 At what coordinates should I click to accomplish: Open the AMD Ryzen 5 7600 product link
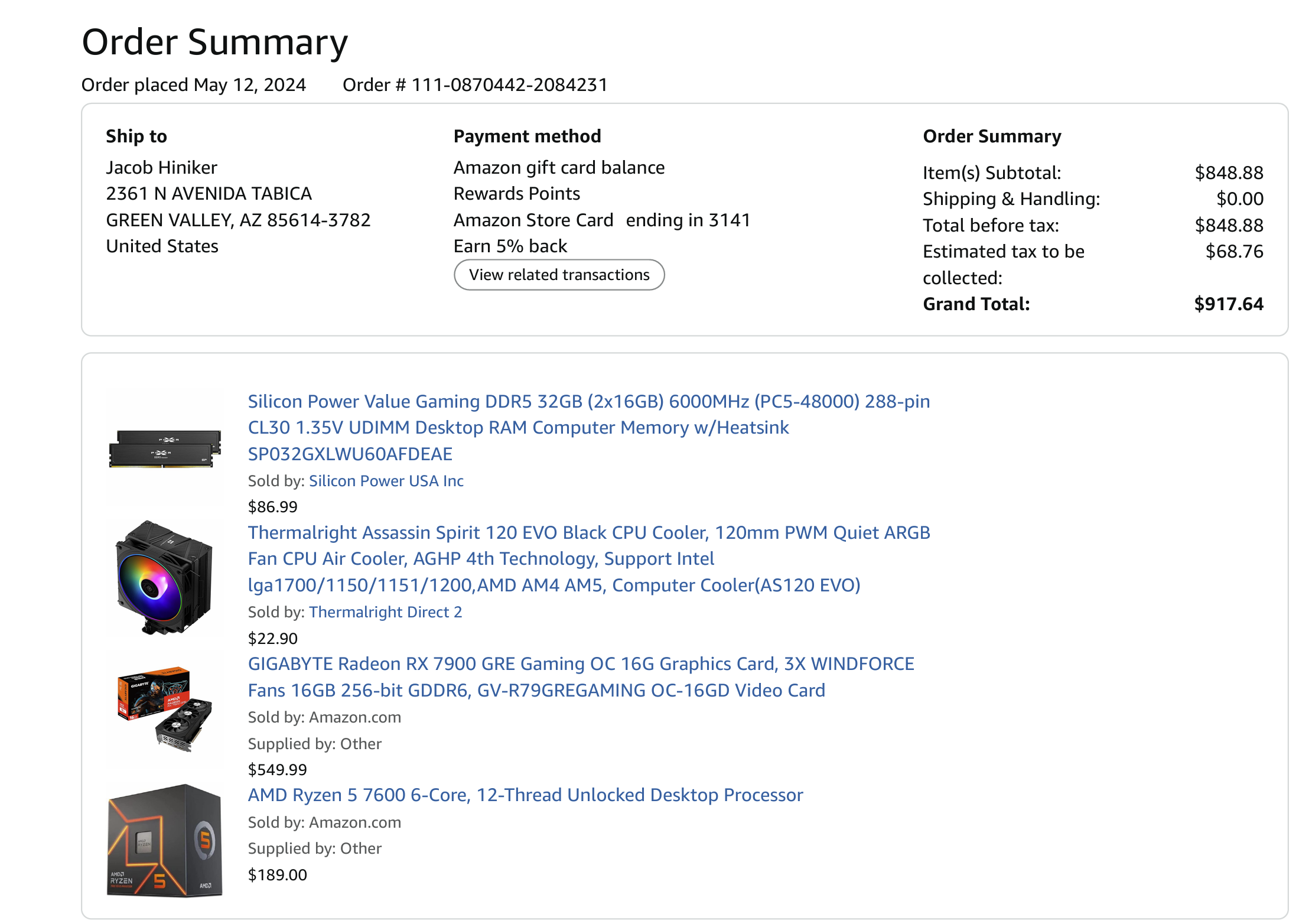tap(525, 795)
